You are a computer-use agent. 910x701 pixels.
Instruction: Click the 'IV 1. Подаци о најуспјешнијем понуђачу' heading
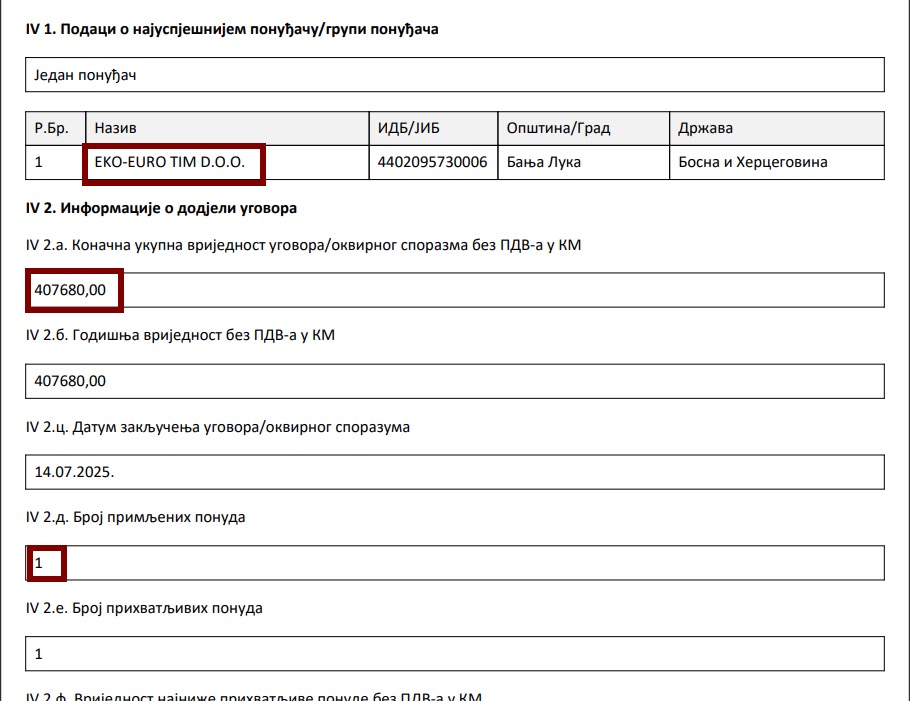point(232,29)
